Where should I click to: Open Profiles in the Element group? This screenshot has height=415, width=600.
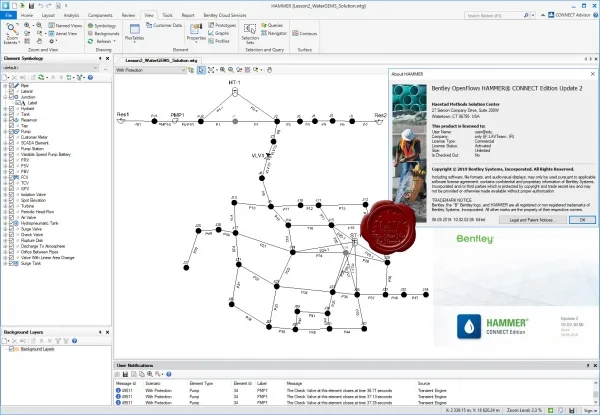pyautogui.click(x=219, y=41)
